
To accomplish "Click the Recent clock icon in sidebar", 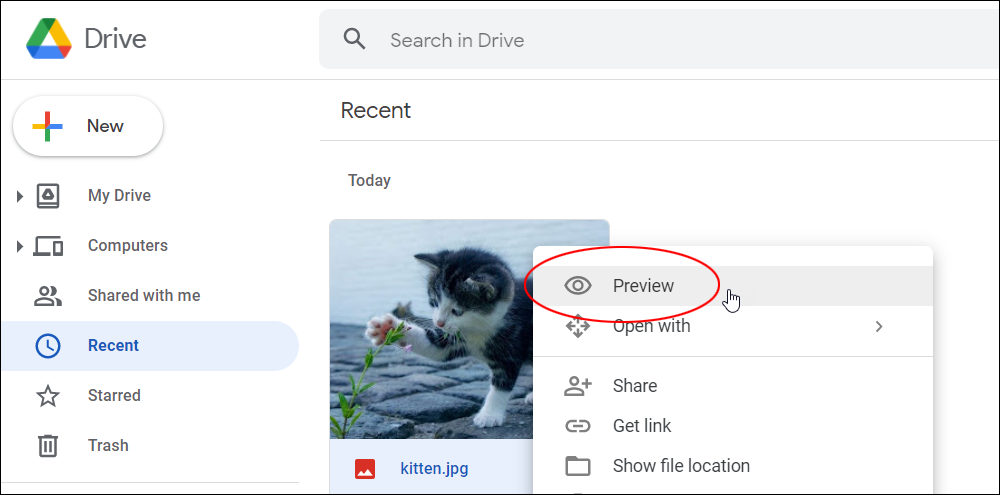I will [x=48, y=346].
